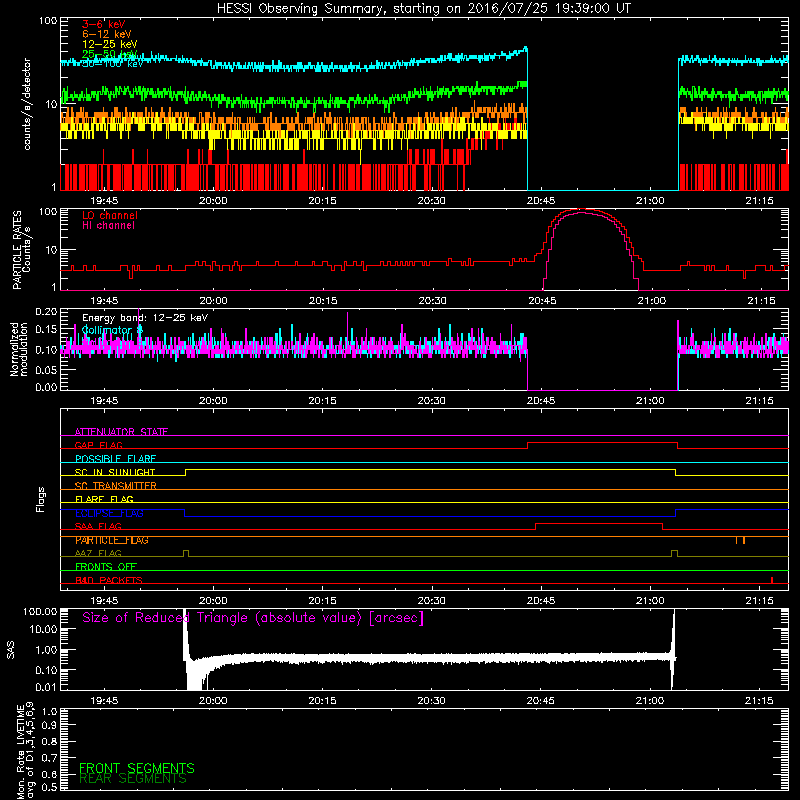Click the 'PARTICLE RATES' axis label
The width and height of the screenshot is (800, 800).
[x=17, y=250]
